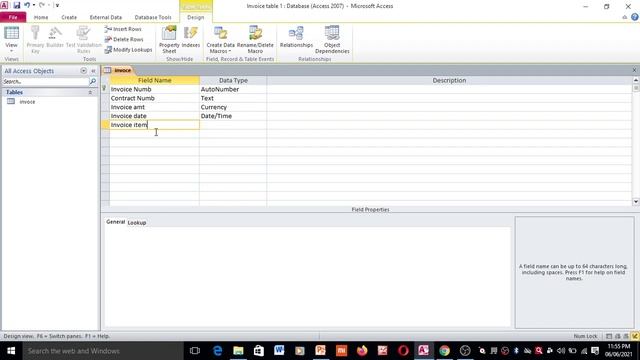Open Microsoft Store from taskbar
The width and height of the screenshot is (640, 360).
point(259,351)
